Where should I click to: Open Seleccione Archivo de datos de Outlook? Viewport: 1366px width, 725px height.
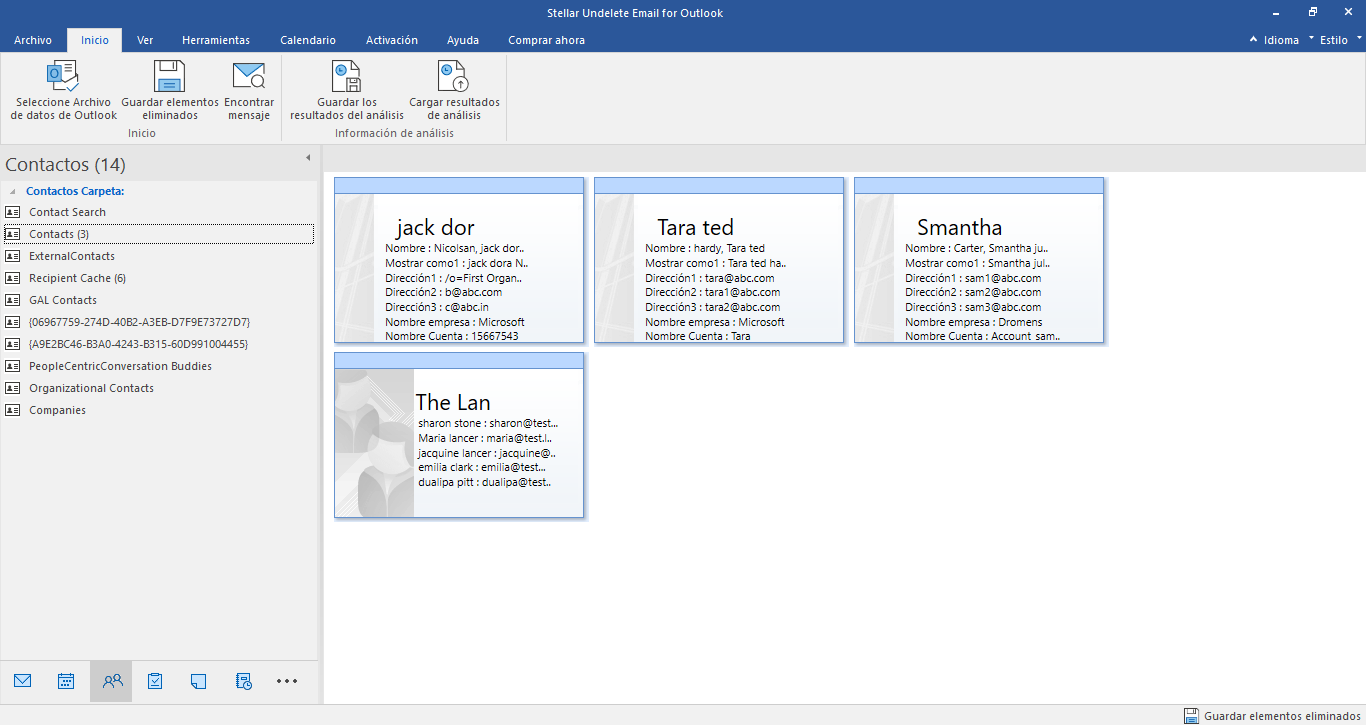[x=64, y=90]
